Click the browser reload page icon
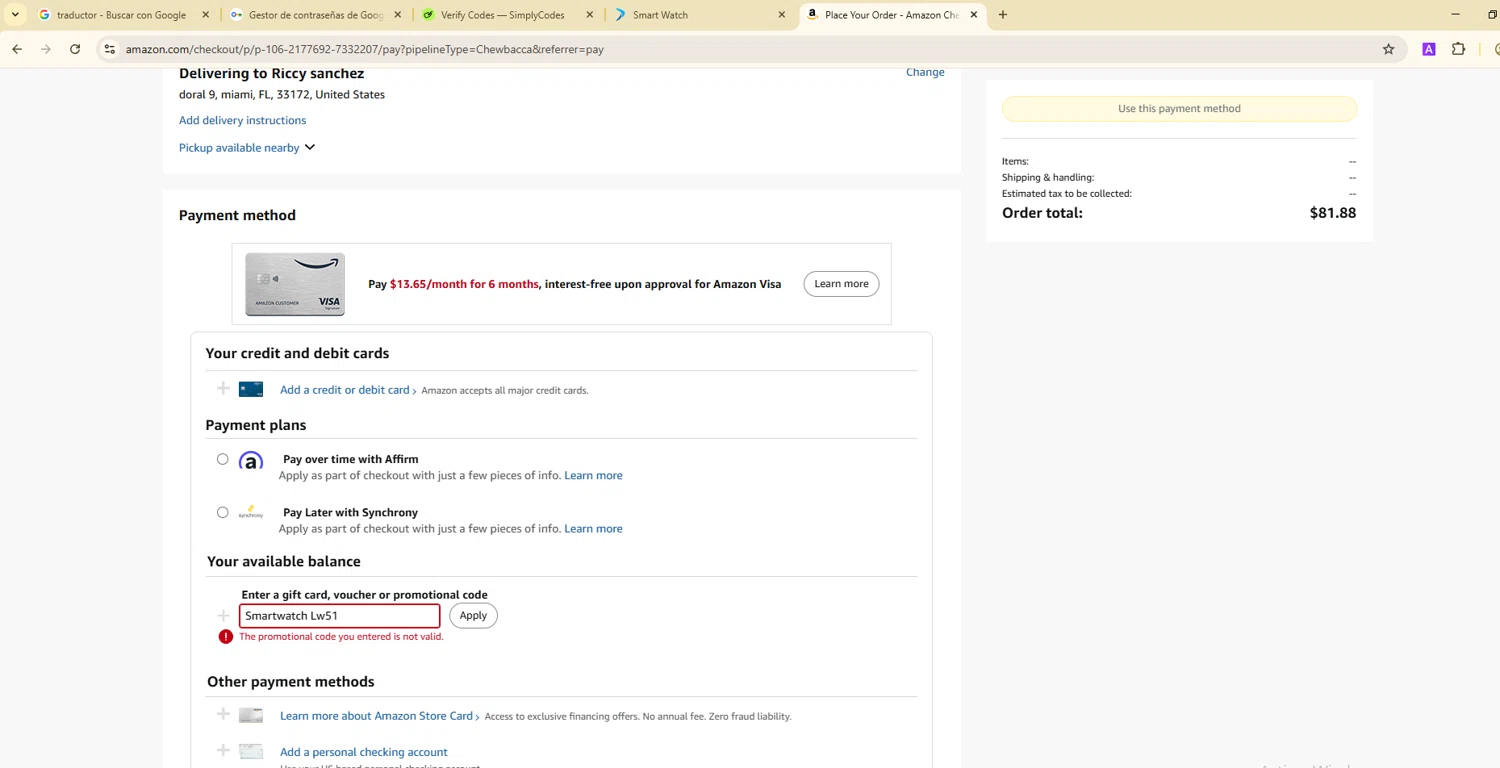 coord(75,49)
